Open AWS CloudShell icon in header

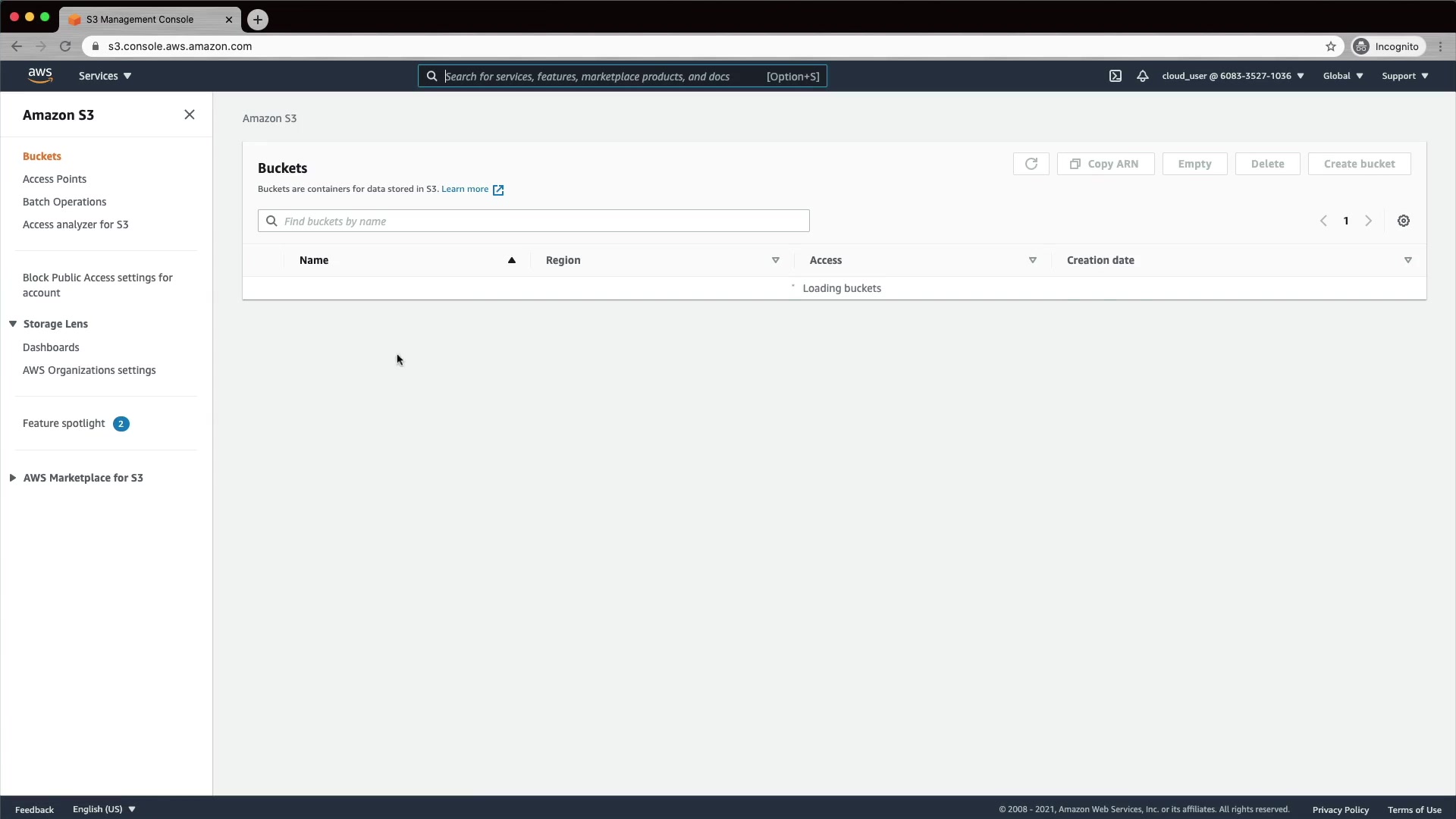coord(1116,76)
